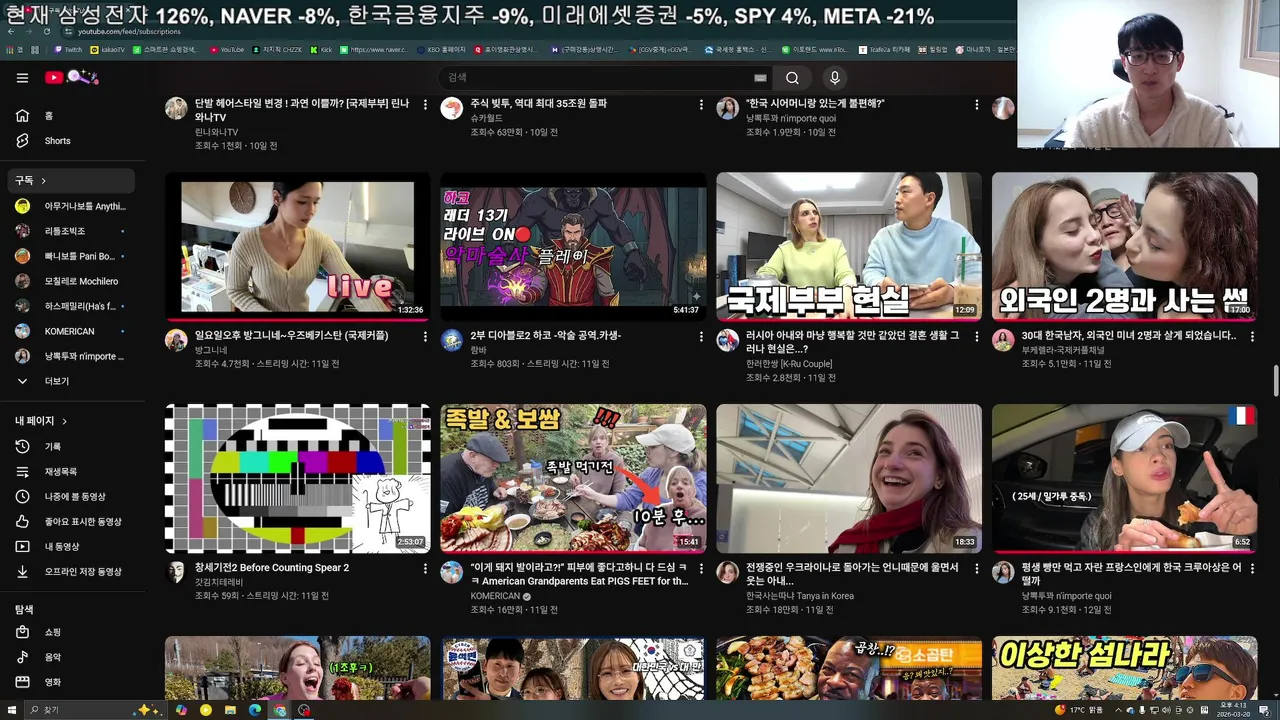Screen dimensions: 1280x720
Task: Open the Twitch bookmark
Action: tap(68, 49)
